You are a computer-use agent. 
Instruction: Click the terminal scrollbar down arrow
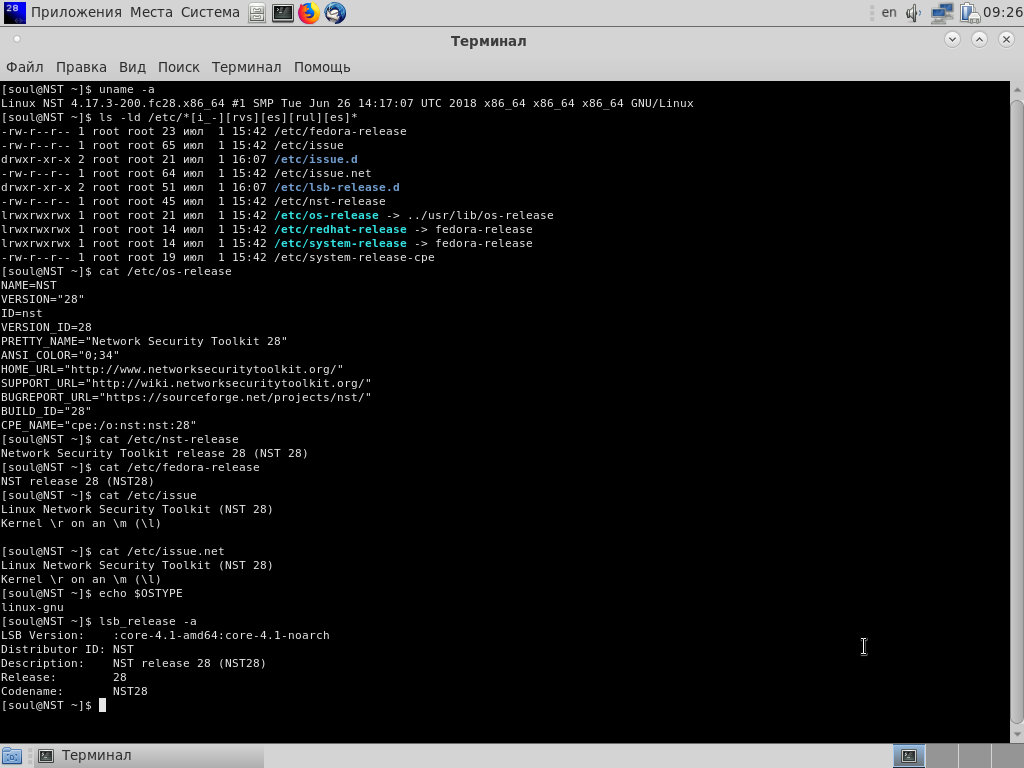[x=1017, y=733]
